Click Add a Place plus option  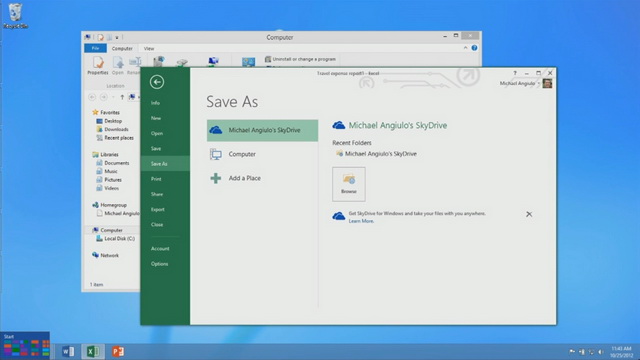(262, 178)
